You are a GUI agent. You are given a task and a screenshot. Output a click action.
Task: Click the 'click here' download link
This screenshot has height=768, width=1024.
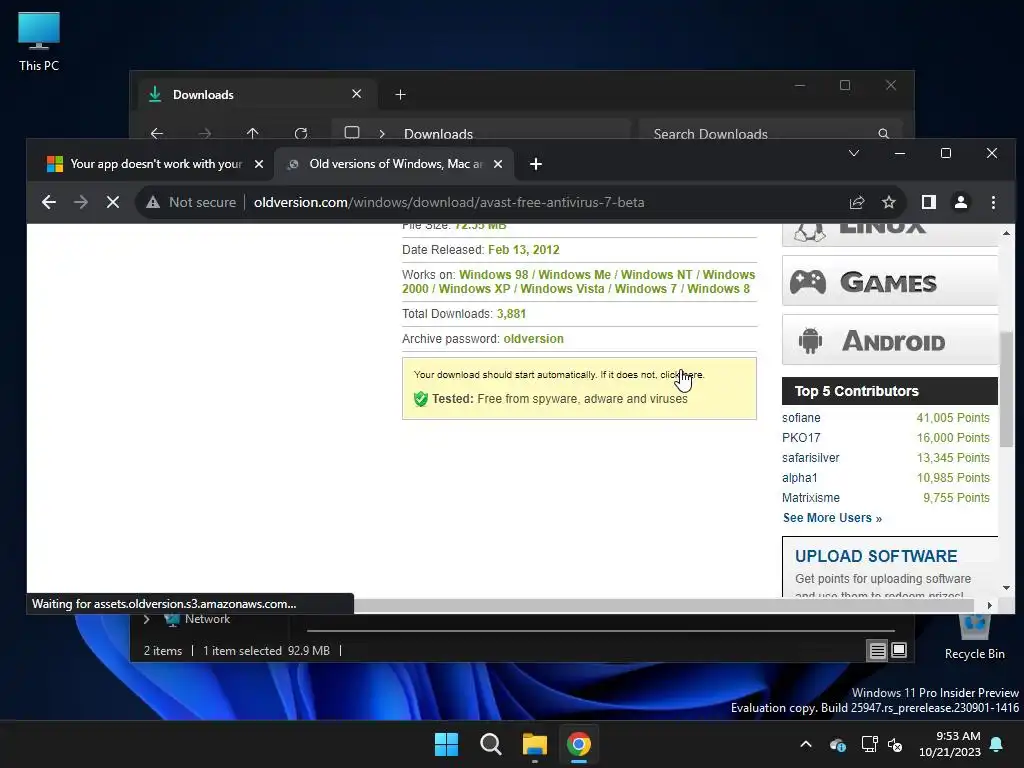(x=681, y=375)
